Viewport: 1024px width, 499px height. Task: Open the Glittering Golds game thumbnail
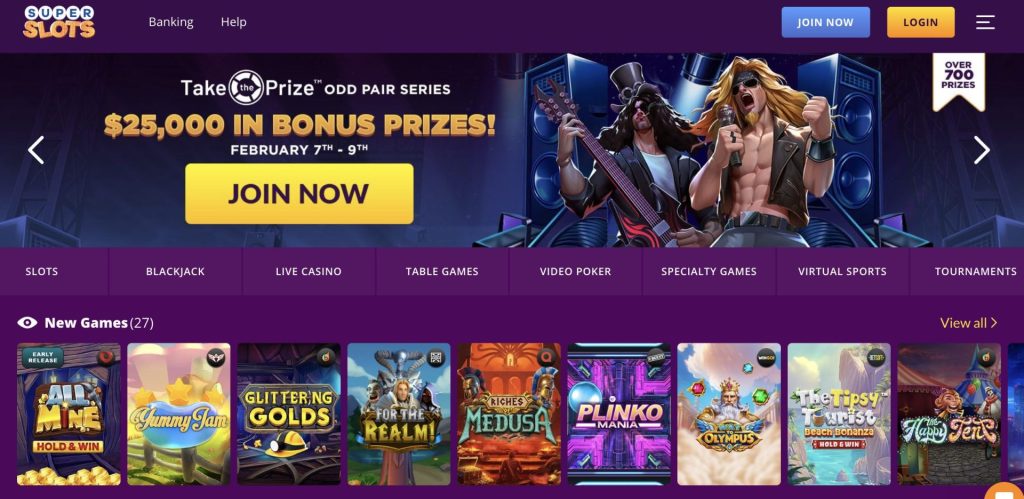[289, 414]
